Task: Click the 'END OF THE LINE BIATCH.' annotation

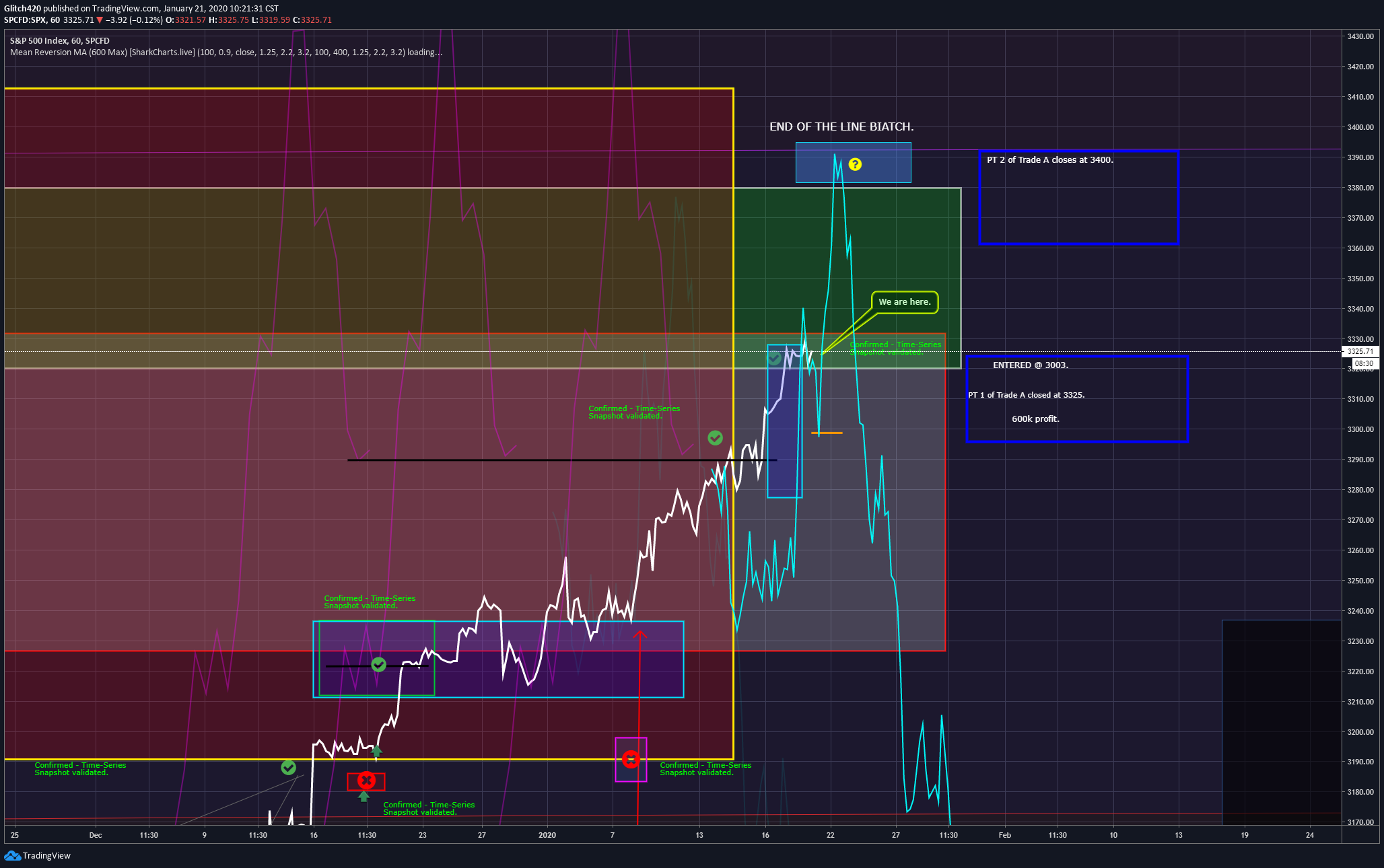Action: coord(841,126)
